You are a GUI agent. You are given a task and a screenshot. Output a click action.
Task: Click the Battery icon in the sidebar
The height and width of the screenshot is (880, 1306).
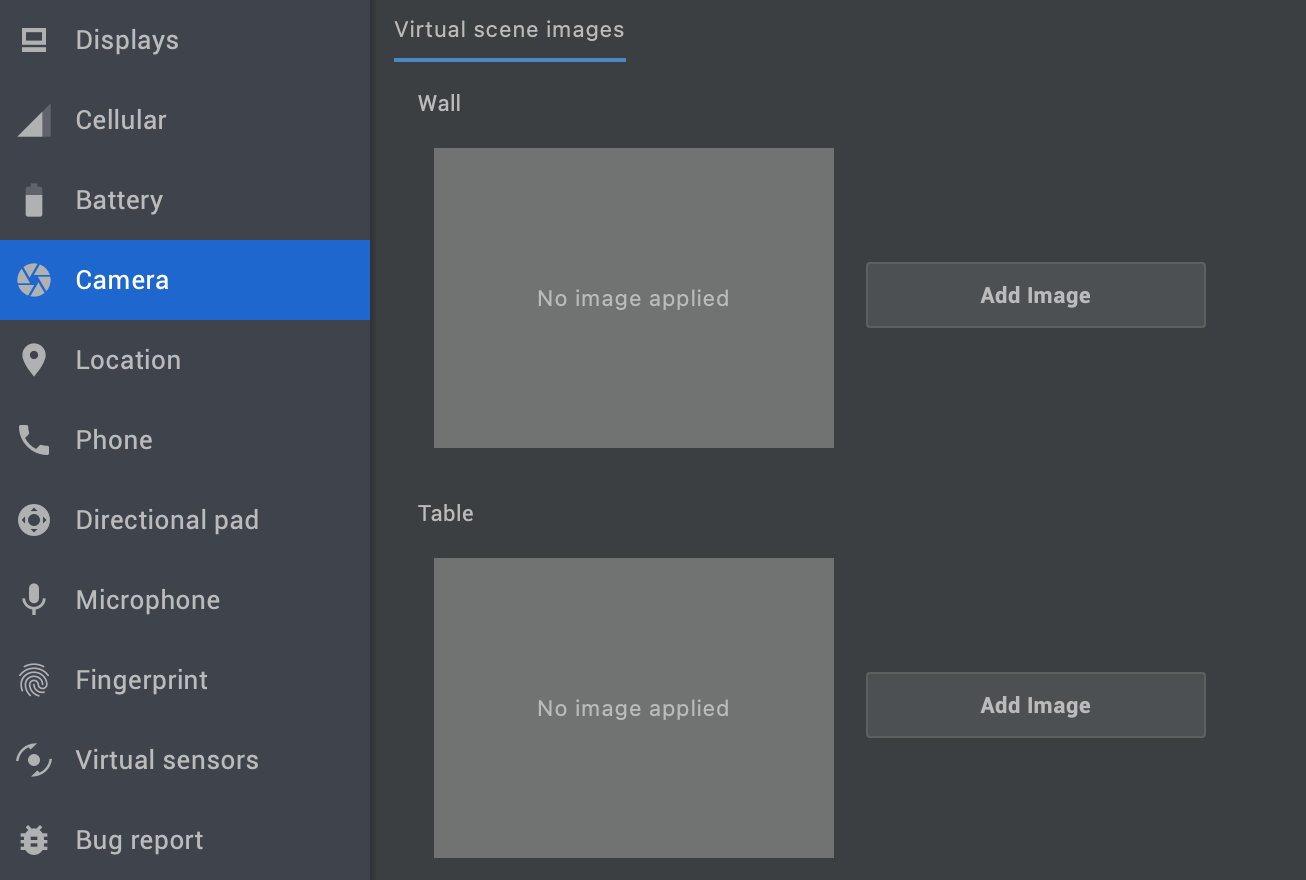33,200
